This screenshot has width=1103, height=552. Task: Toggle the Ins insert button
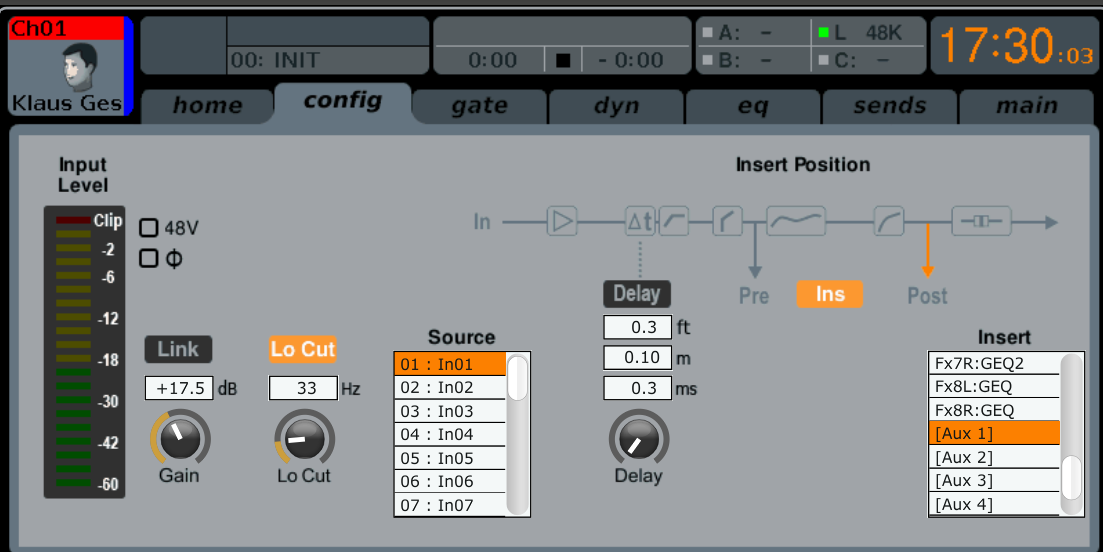coord(829,293)
